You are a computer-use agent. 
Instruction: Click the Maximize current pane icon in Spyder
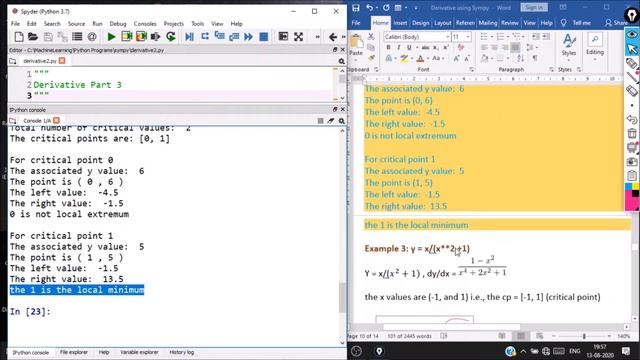283,37
